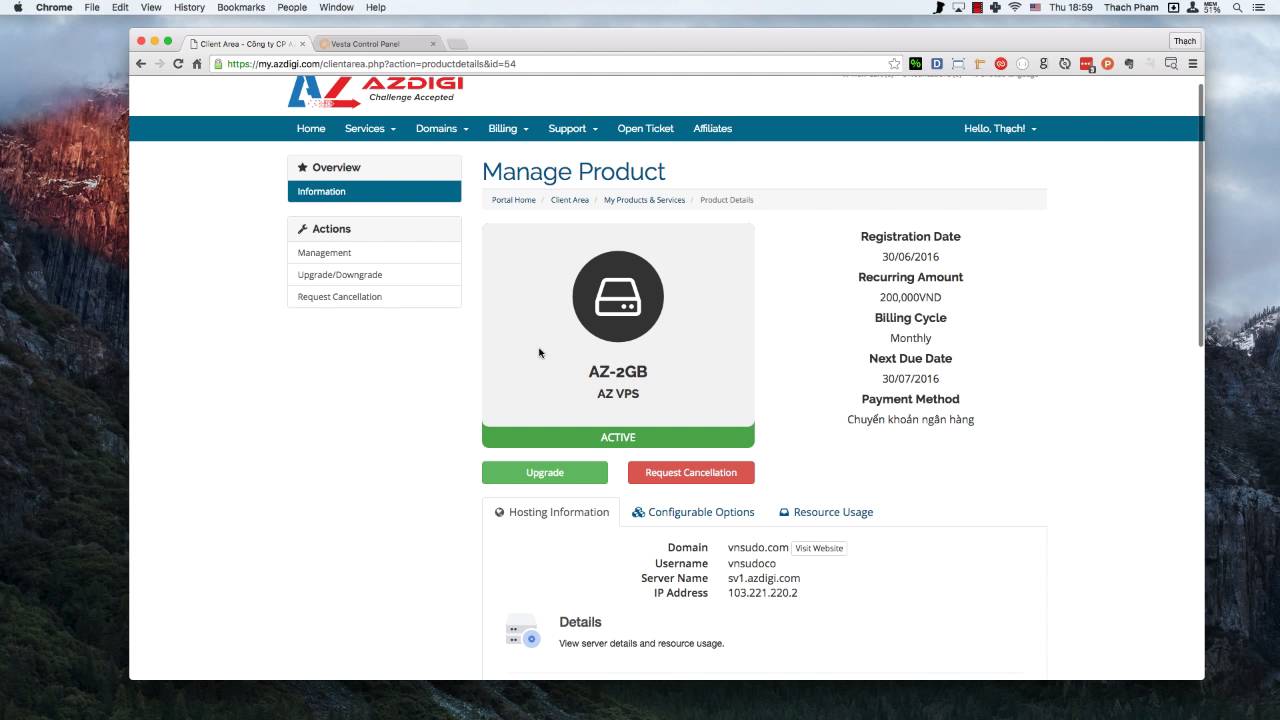Open the Hello, Thạch! account dropdown
This screenshot has width=1280, height=720.
[1000, 128]
